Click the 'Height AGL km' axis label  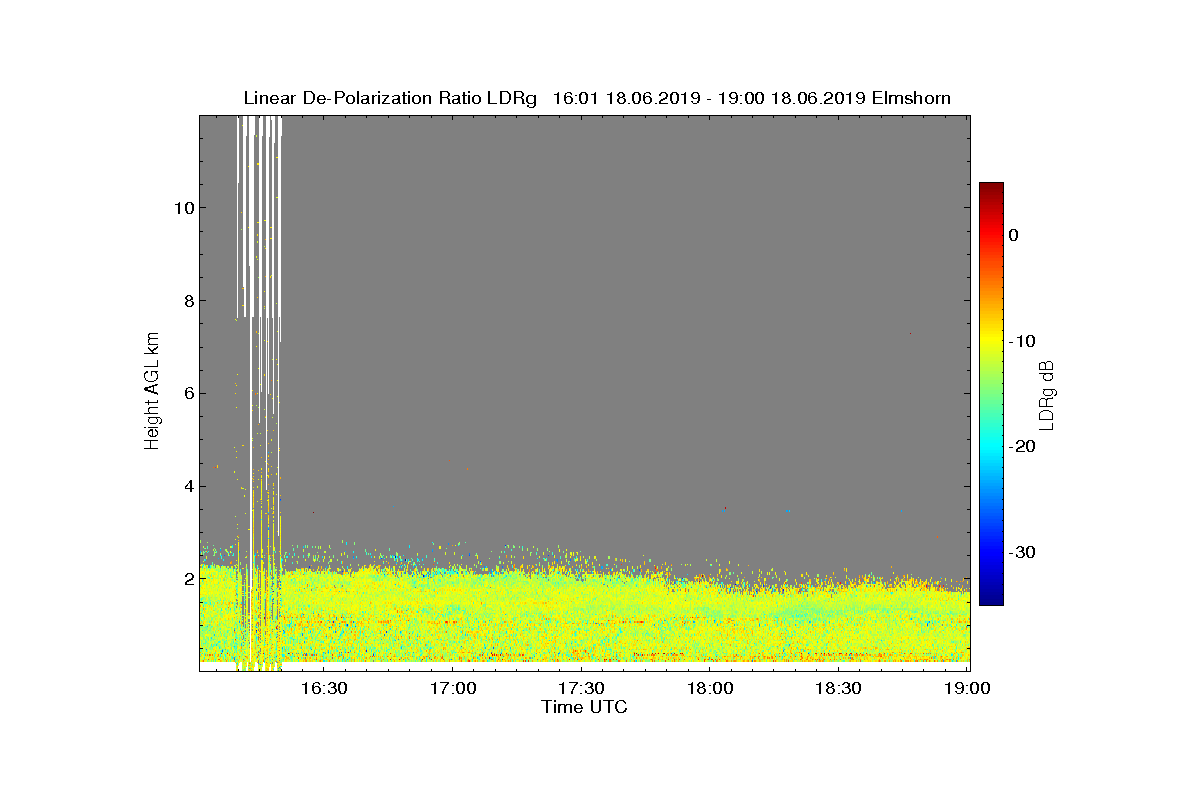[153, 392]
